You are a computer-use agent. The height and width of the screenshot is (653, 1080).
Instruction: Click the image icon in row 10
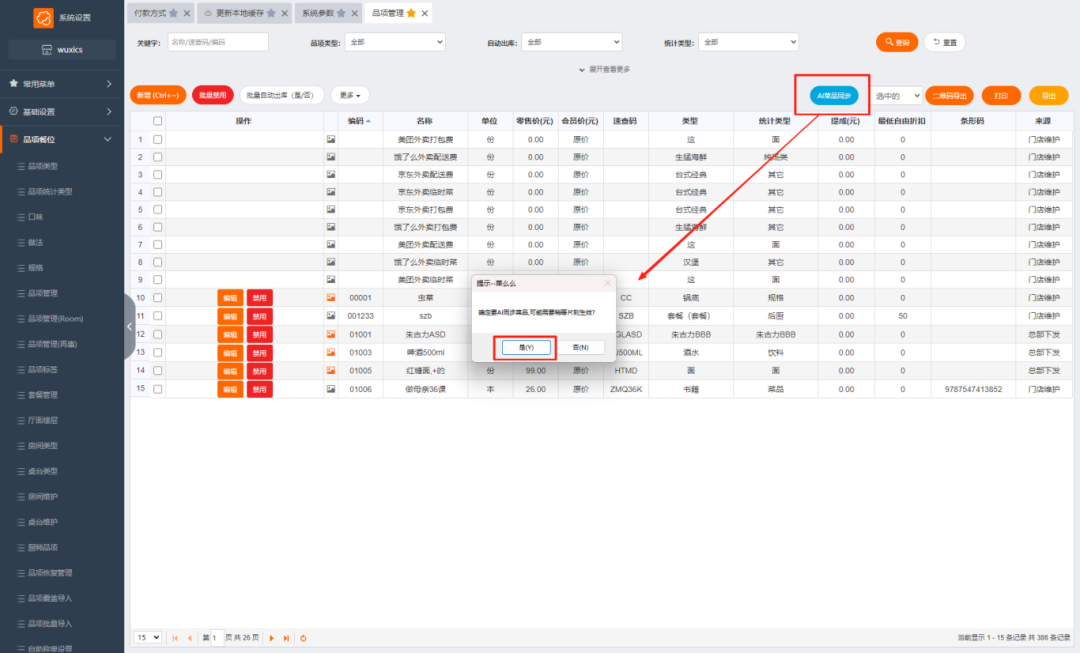pyautogui.click(x=331, y=298)
